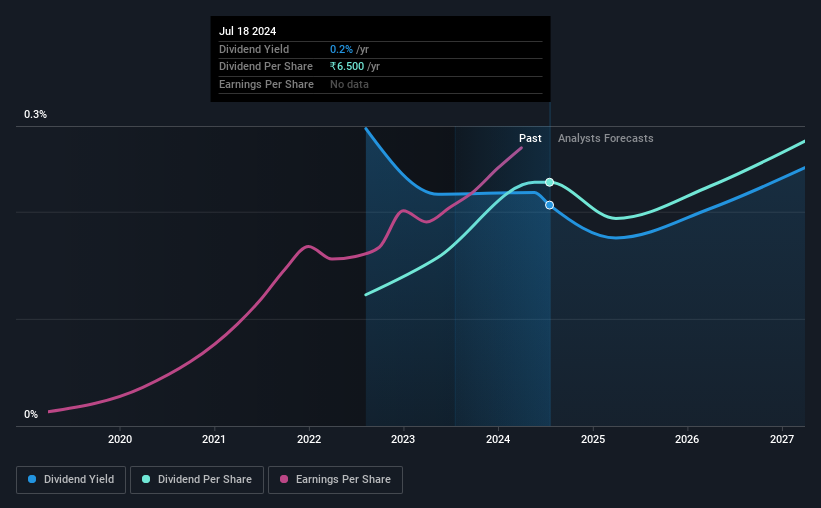The width and height of the screenshot is (821, 508).
Task: Click the blue Dividend Yield legend dot
Action: (32, 479)
